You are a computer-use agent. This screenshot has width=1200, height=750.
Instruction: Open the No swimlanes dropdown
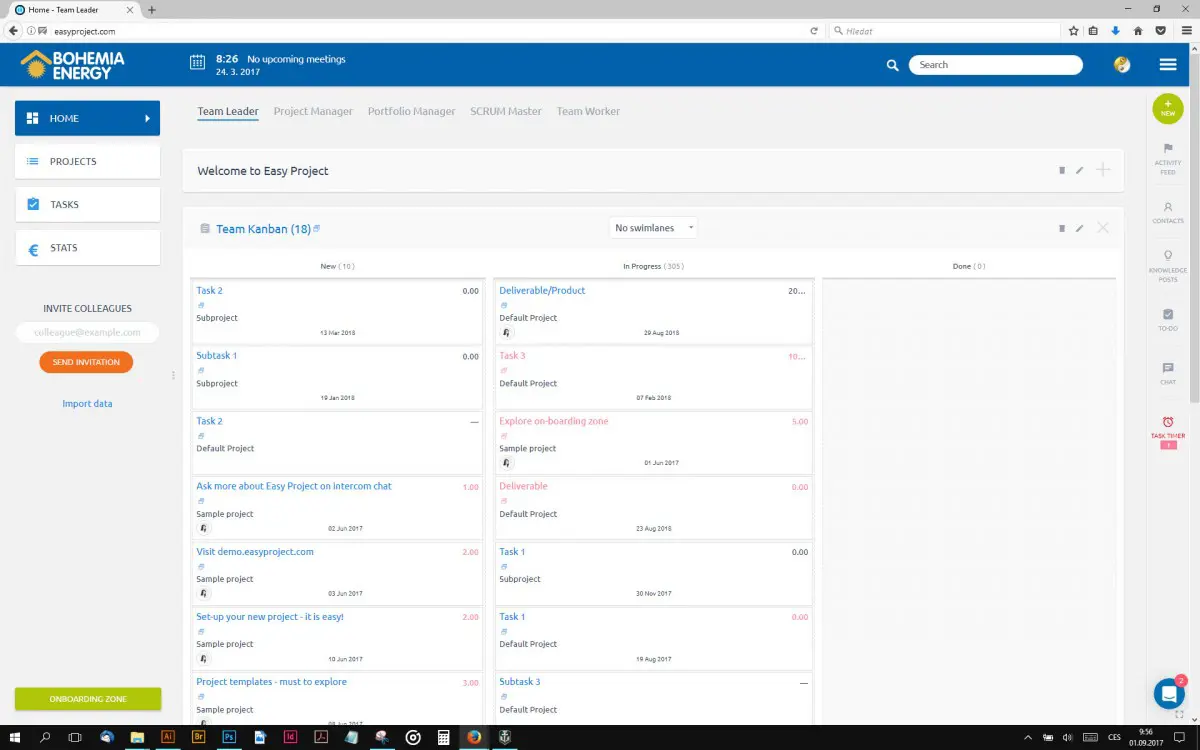pos(653,227)
